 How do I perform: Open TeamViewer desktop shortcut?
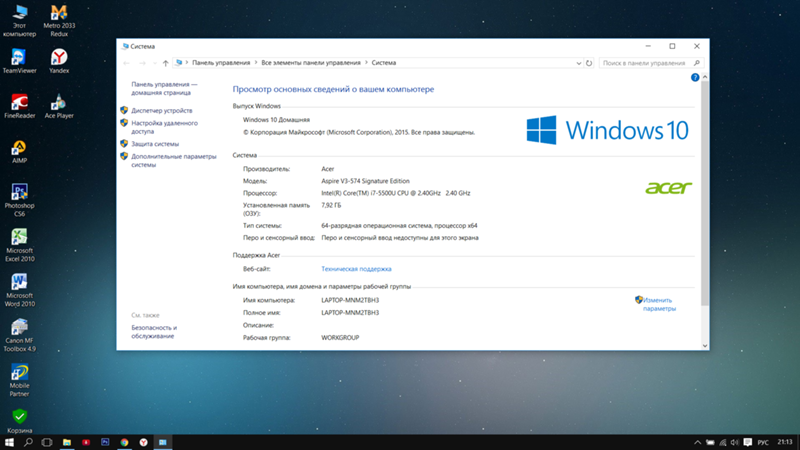19,61
